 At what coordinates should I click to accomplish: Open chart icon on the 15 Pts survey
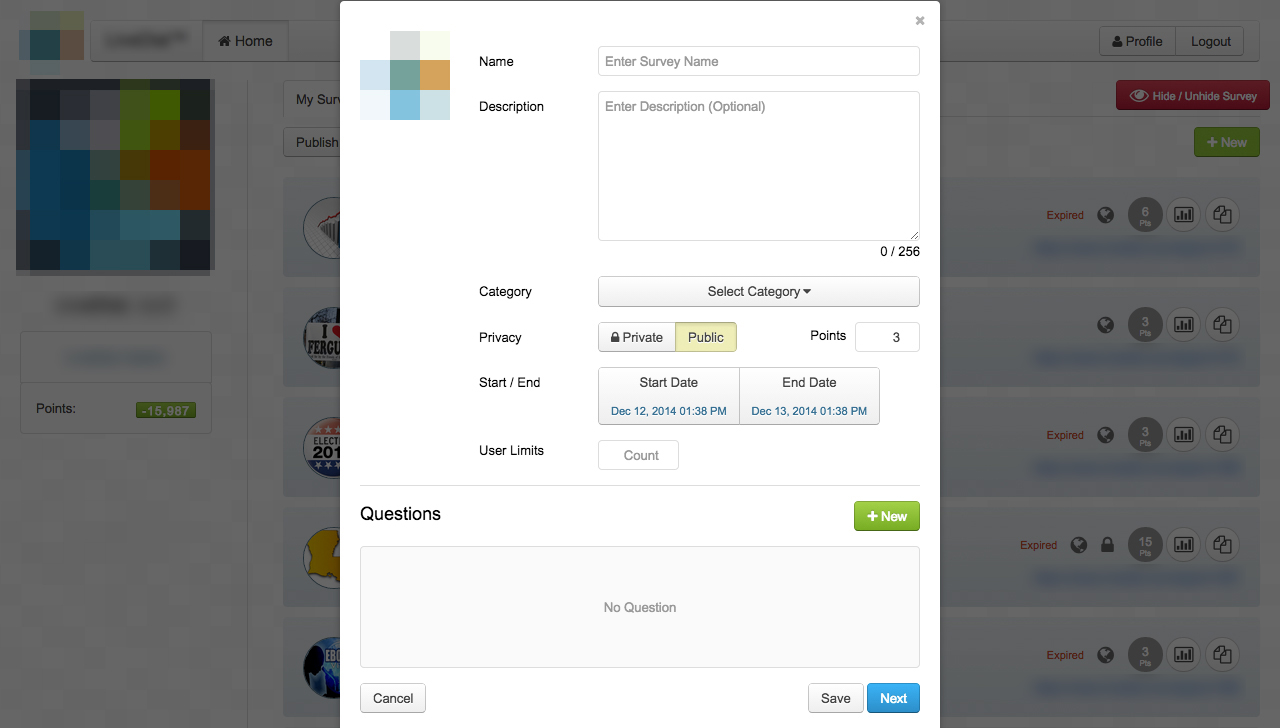pos(1184,544)
